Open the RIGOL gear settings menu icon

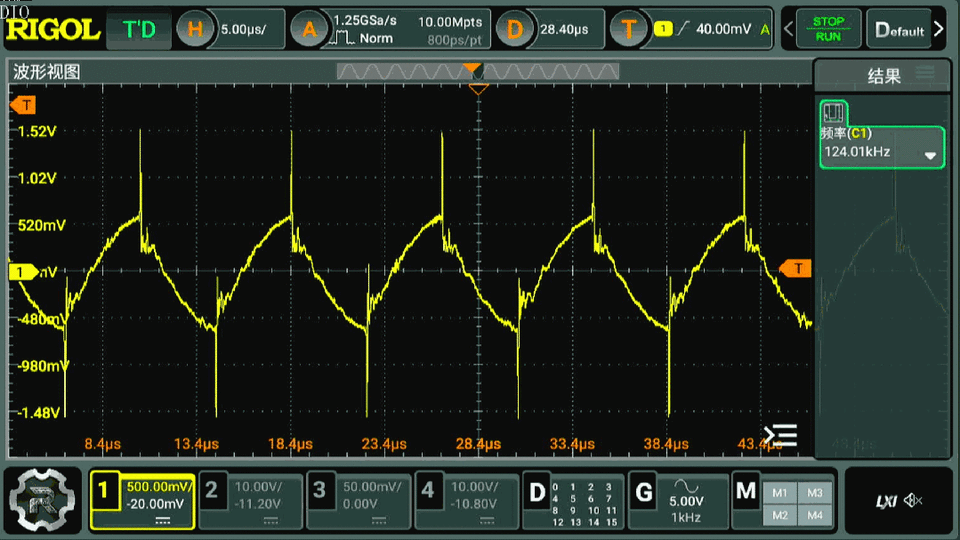point(42,500)
